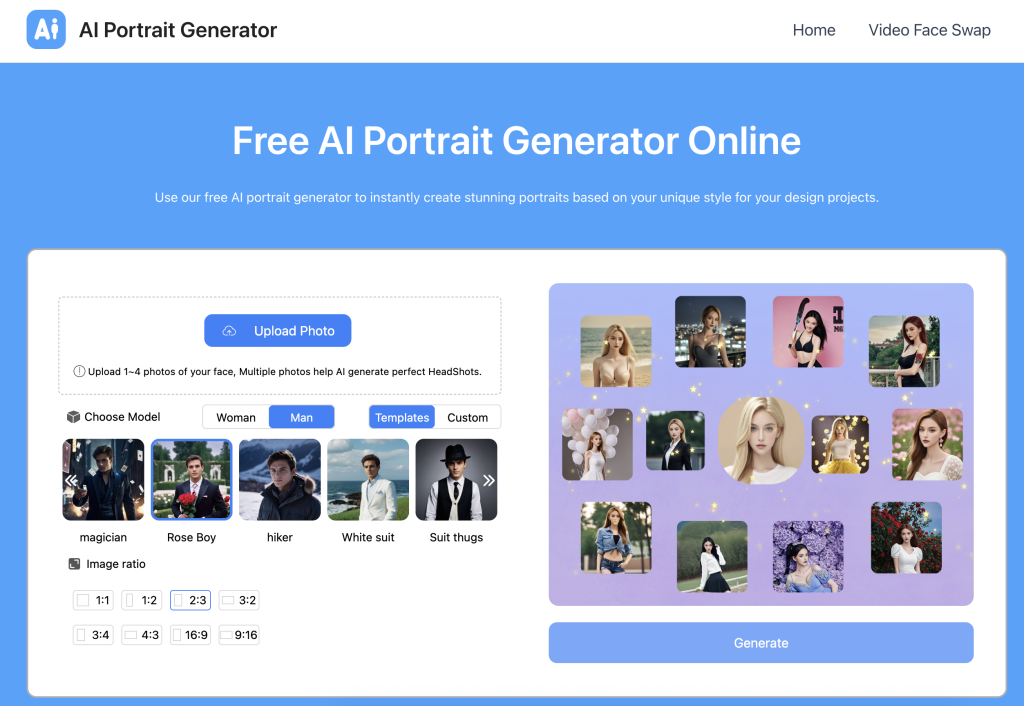The image size is (1024, 706).
Task: Click the Generate button
Action: point(761,643)
